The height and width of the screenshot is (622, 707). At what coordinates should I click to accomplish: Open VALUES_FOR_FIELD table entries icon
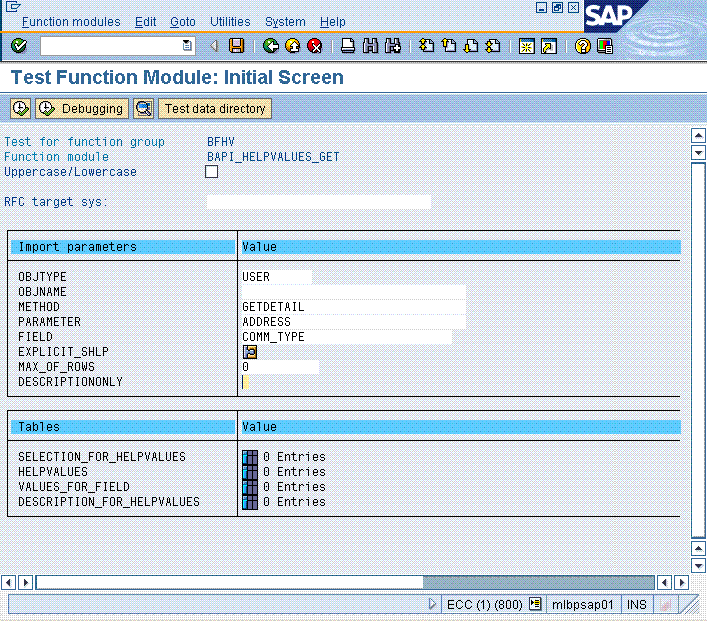point(250,487)
